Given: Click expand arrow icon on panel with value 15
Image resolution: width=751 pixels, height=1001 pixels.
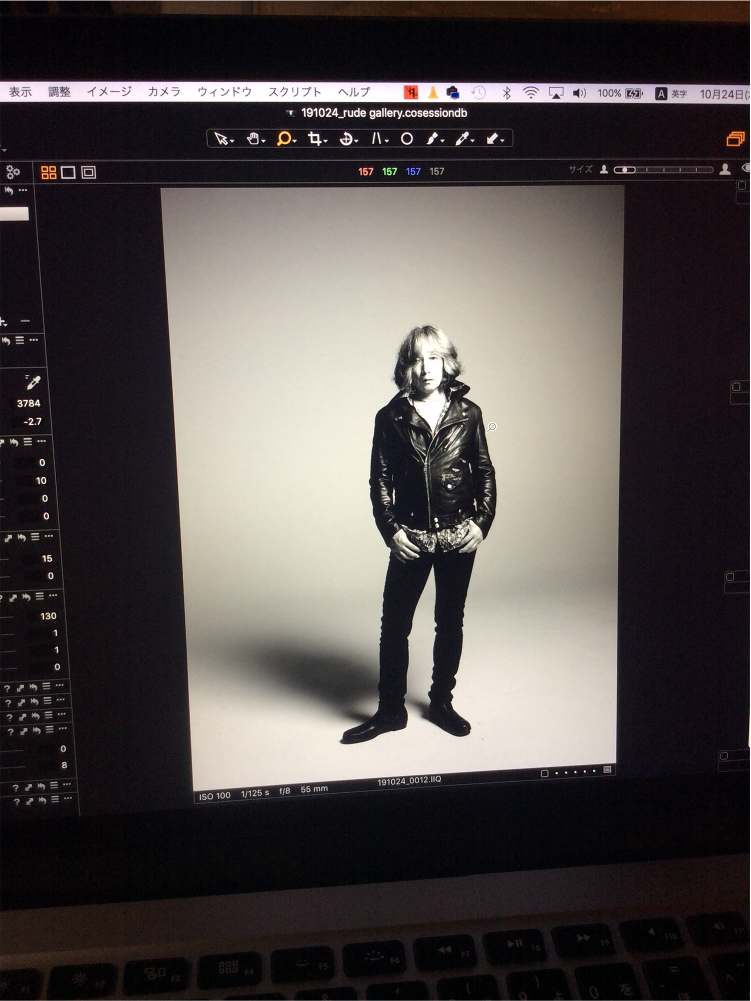Looking at the screenshot, I should pos(8,538).
